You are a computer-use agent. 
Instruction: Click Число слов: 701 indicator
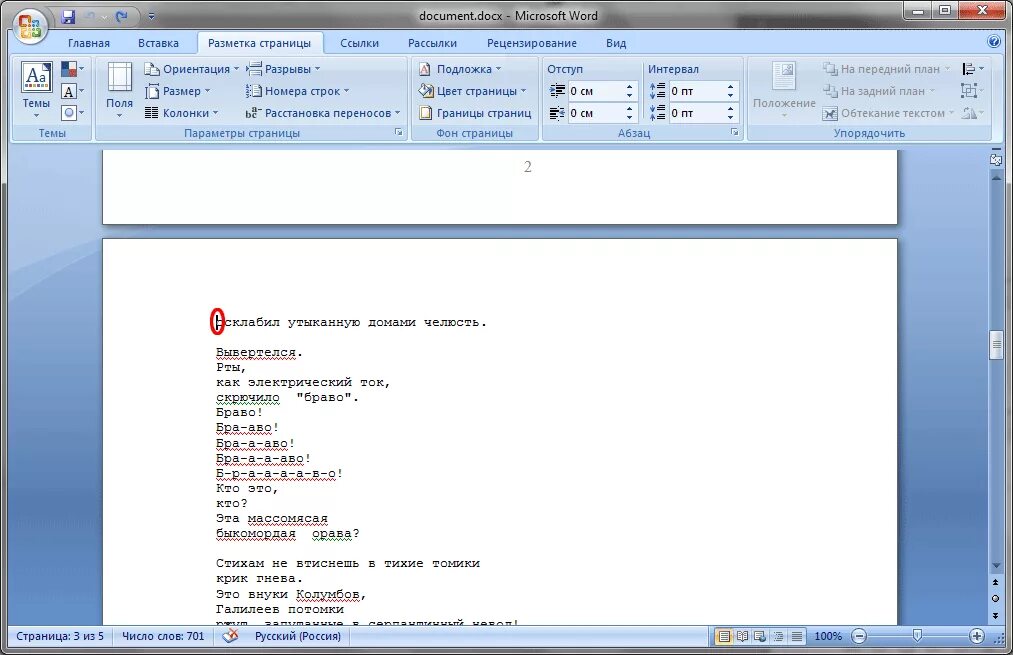163,636
